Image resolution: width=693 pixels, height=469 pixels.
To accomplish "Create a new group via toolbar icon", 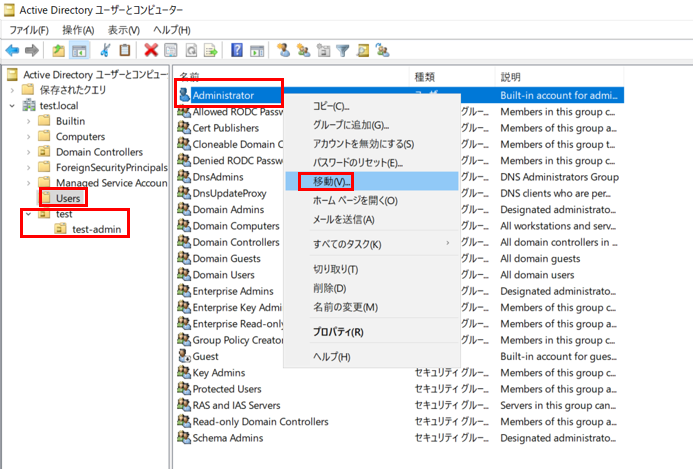I will click(x=304, y=50).
